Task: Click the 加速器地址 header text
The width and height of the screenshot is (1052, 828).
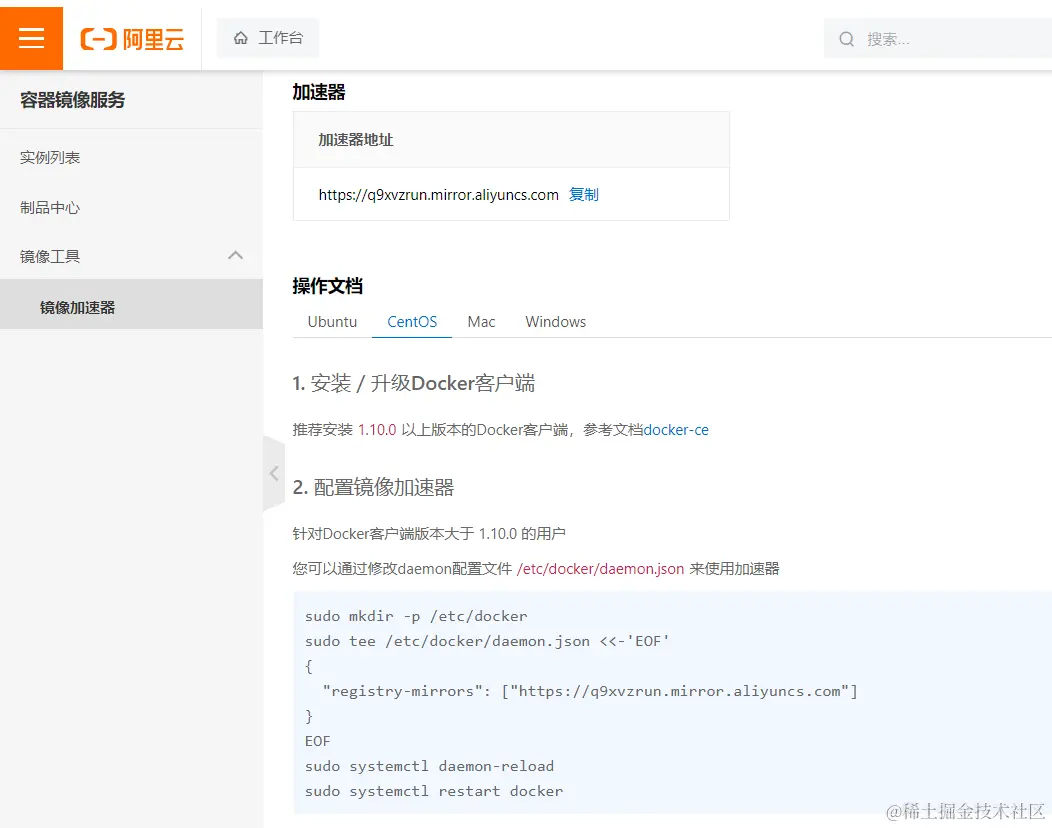Action: pos(356,140)
